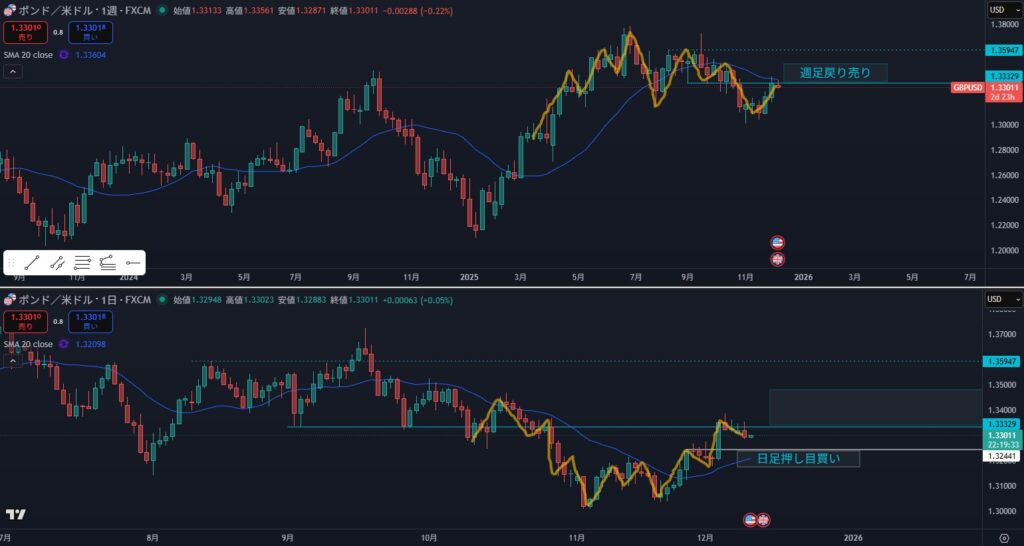Click the TradingView logo in the daily chart

[15, 514]
